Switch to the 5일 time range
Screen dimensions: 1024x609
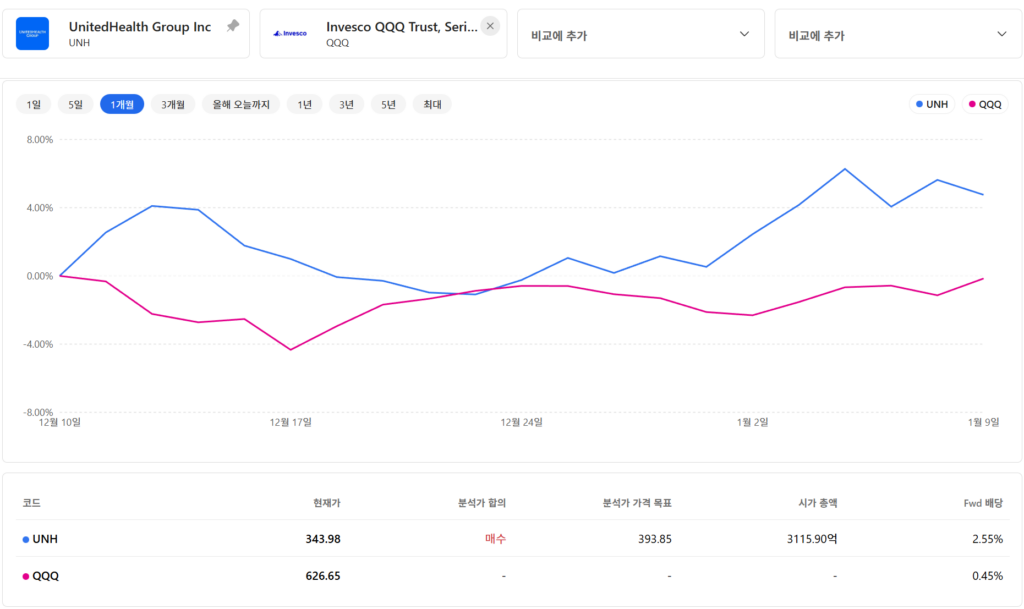click(x=75, y=104)
